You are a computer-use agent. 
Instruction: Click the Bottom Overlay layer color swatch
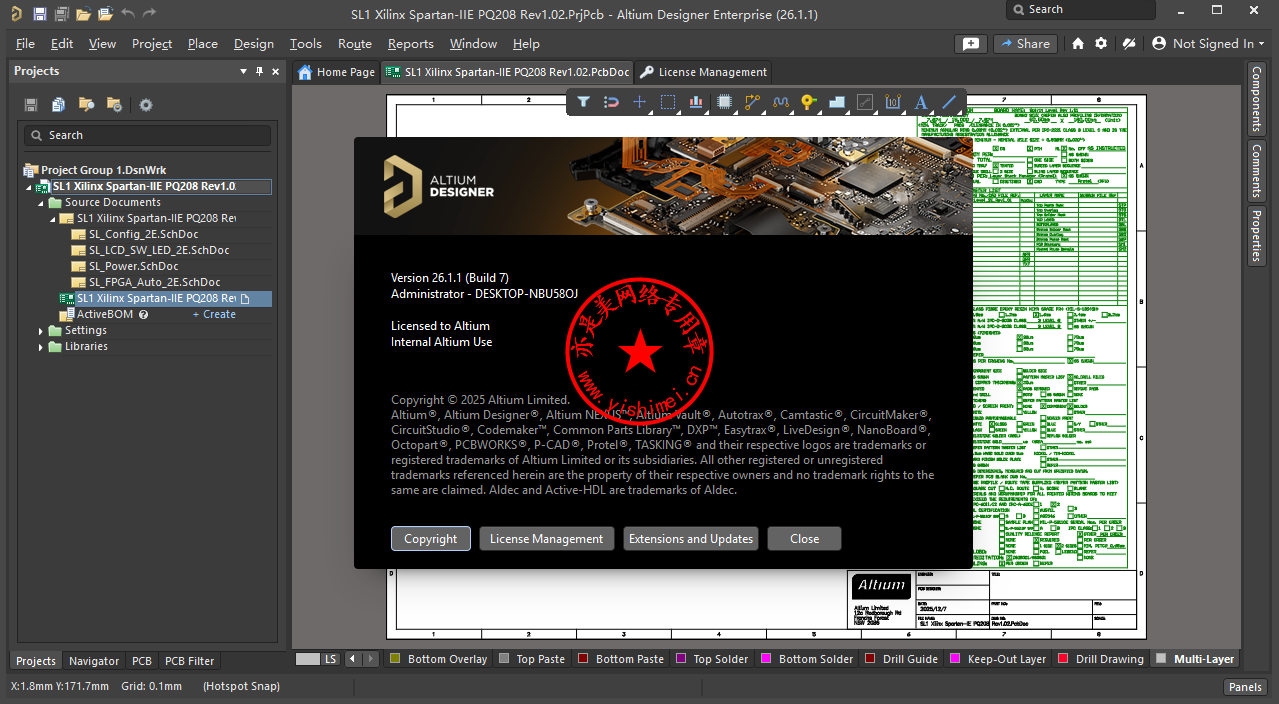click(x=395, y=659)
